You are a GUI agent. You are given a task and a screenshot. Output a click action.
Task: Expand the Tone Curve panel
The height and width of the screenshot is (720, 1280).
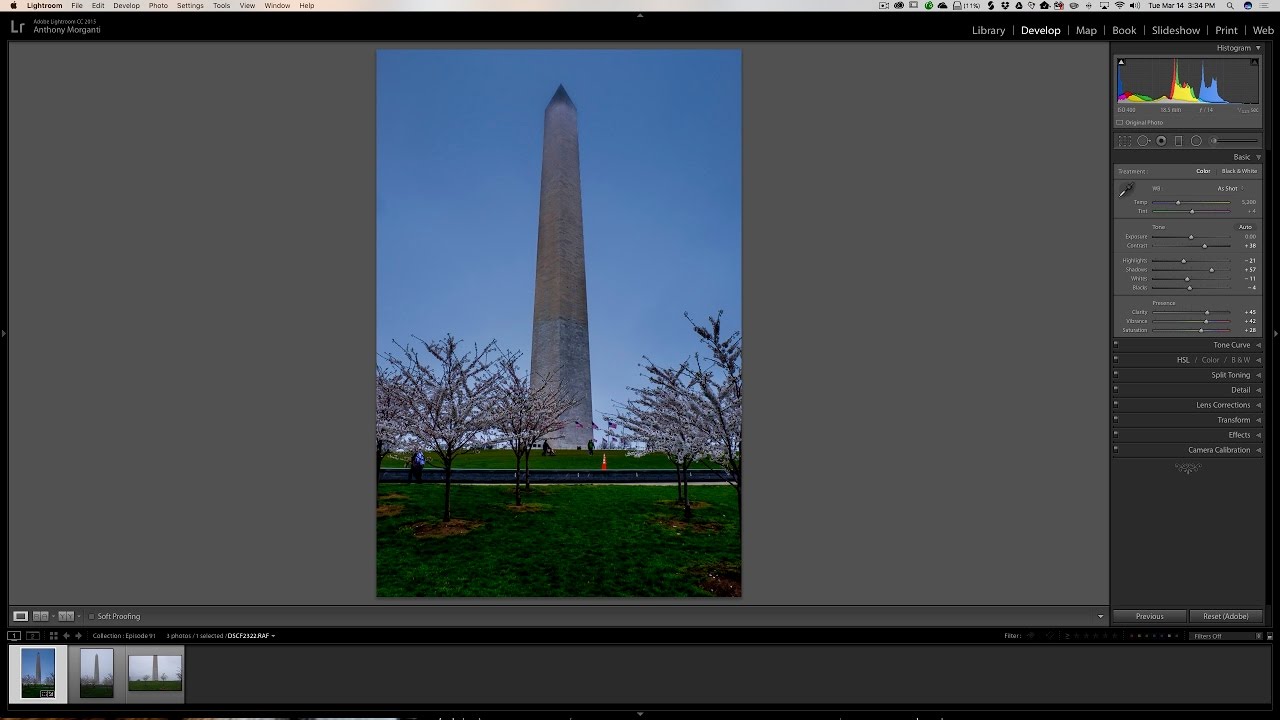(1258, 345)
